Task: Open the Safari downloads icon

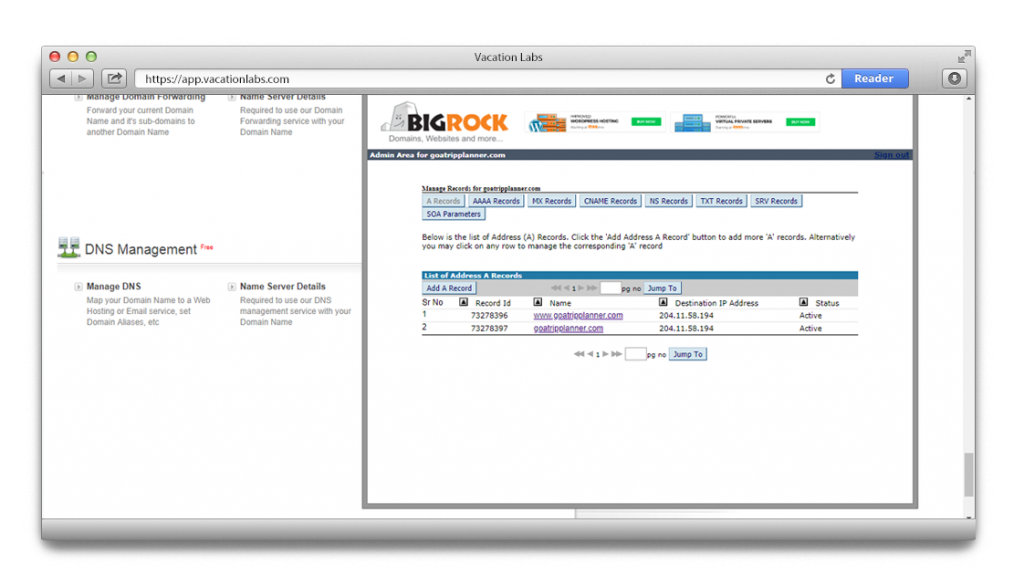Action: pyautogui.click(x=954, y=79)
